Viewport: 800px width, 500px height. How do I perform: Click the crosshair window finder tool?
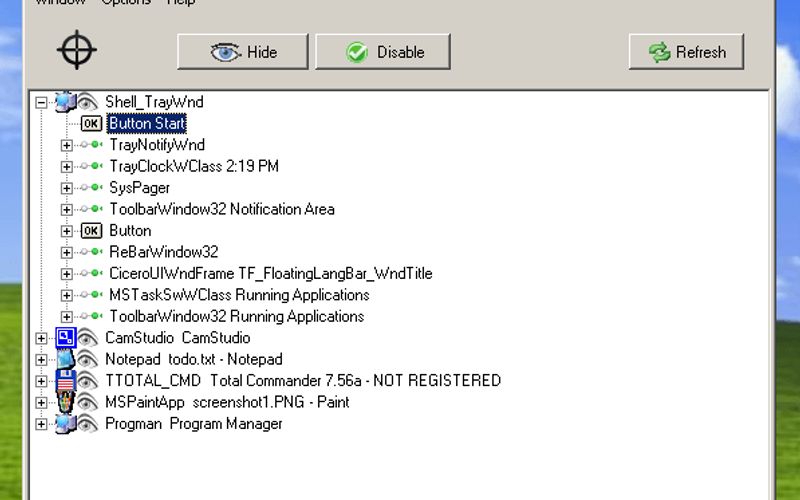(x=77, y=50)
